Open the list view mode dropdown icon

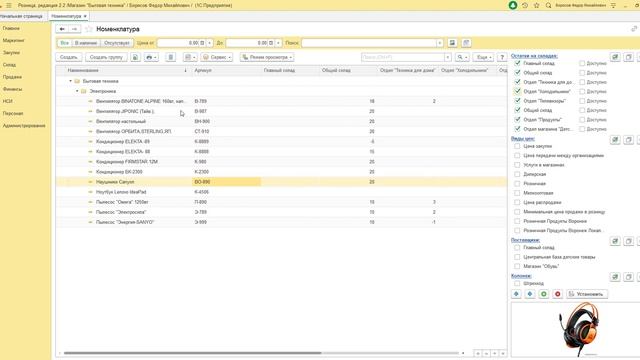coord(190,57)
